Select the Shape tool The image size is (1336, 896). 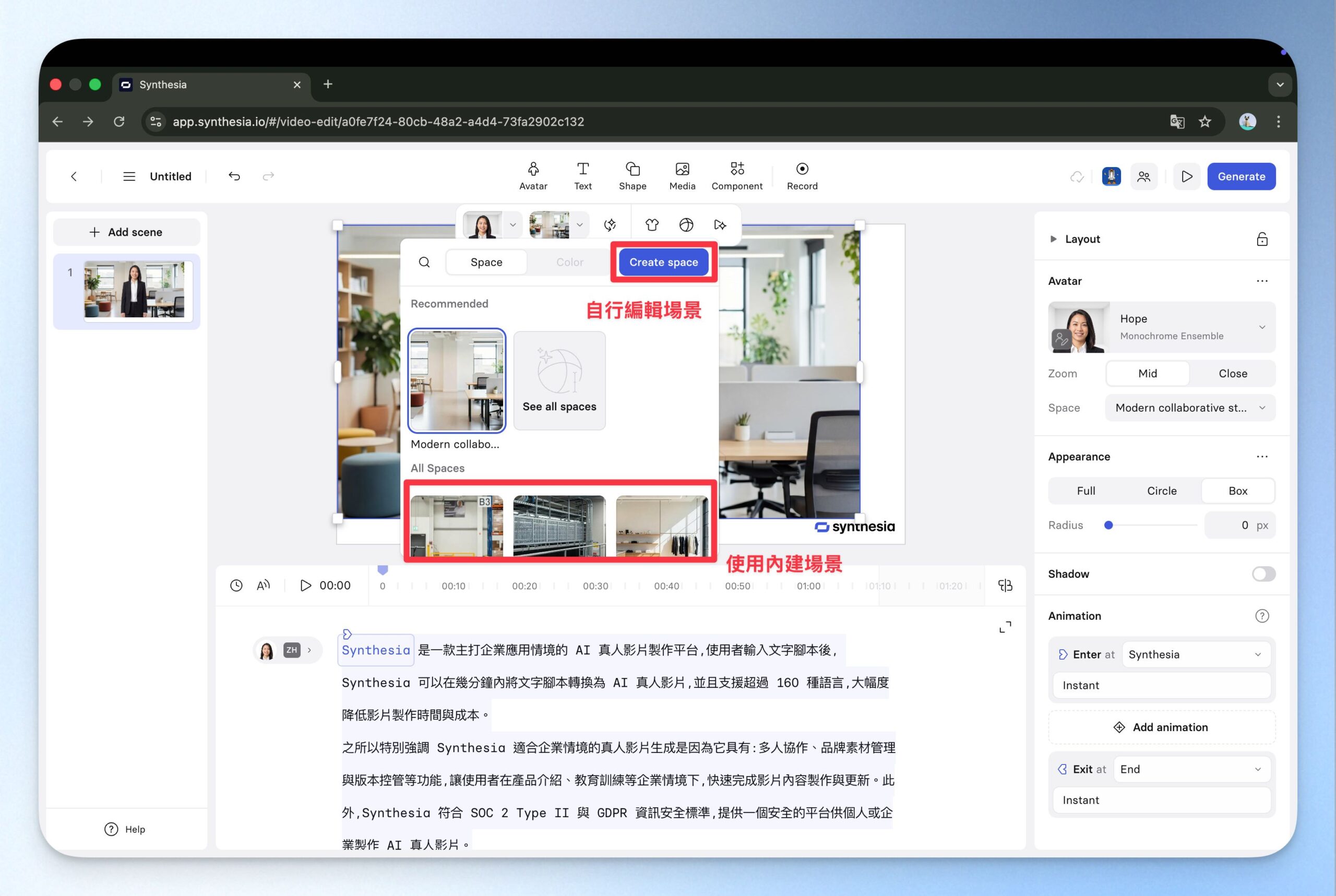pyautogui.click(x=632, y=175)
